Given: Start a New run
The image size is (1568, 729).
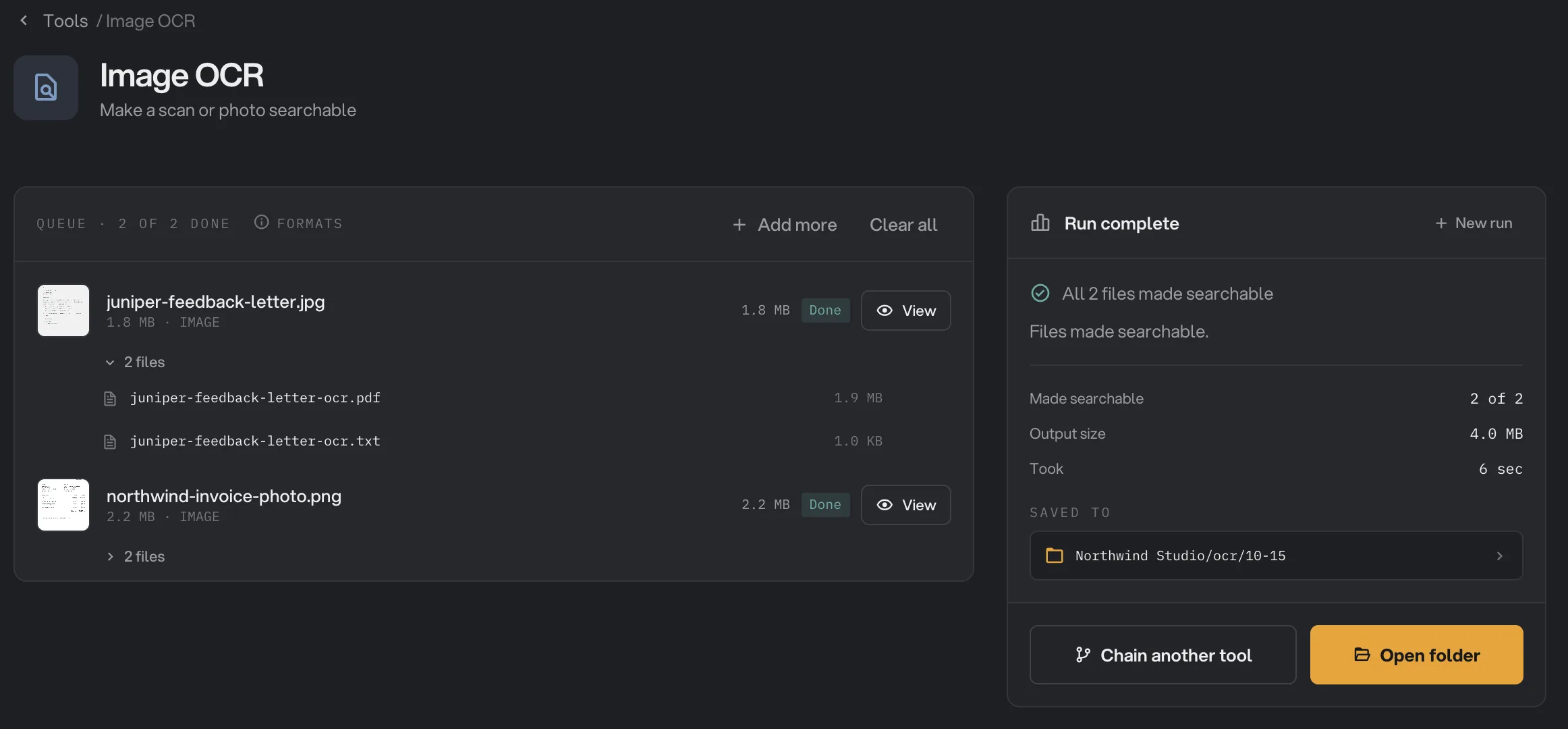Looking at the screenshot, I should pos(1474,223).
